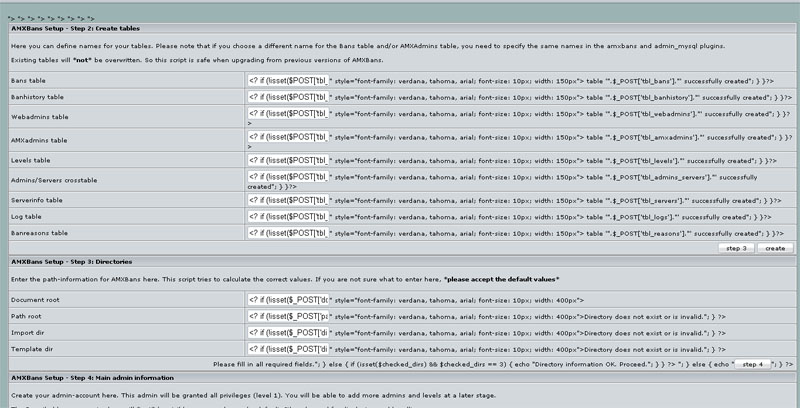Click the Log table input field
The image size is (800, 408).
(x=288, y=216)
